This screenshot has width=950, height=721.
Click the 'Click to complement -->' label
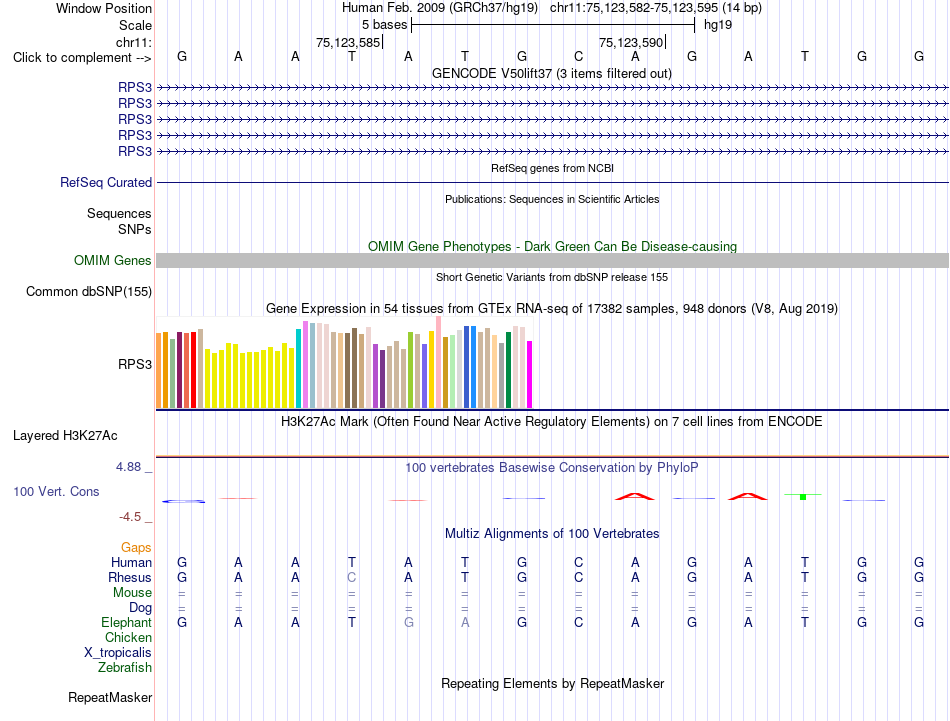click(82, 58)
